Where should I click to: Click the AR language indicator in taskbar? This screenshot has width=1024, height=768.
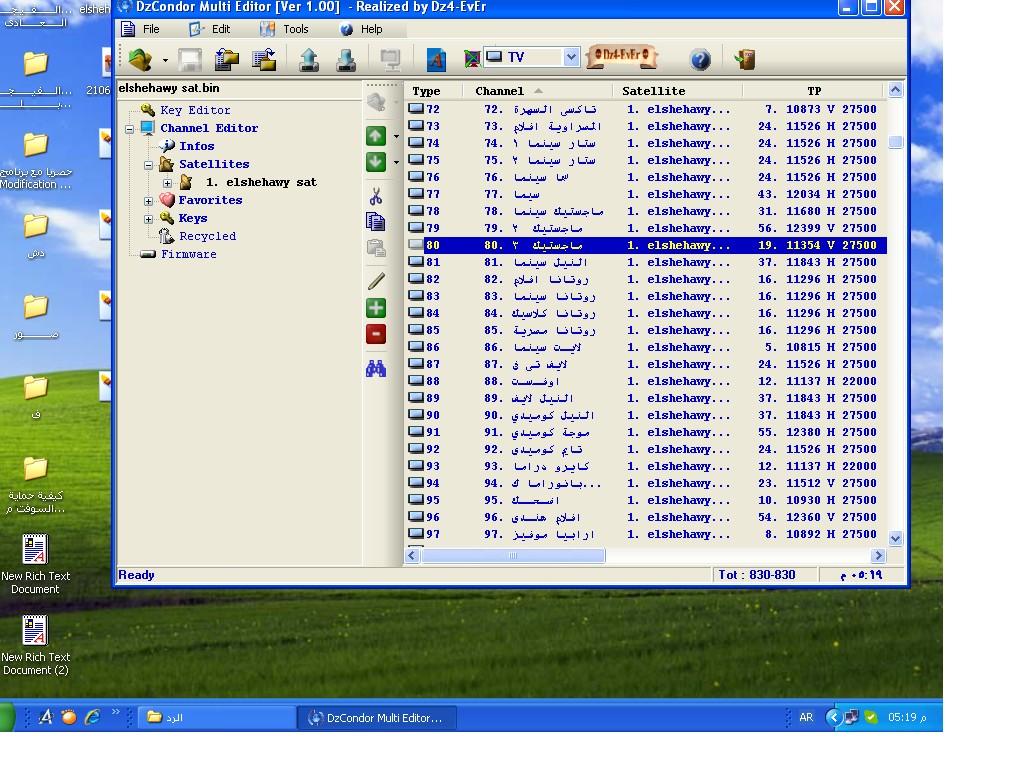(807, 717)
